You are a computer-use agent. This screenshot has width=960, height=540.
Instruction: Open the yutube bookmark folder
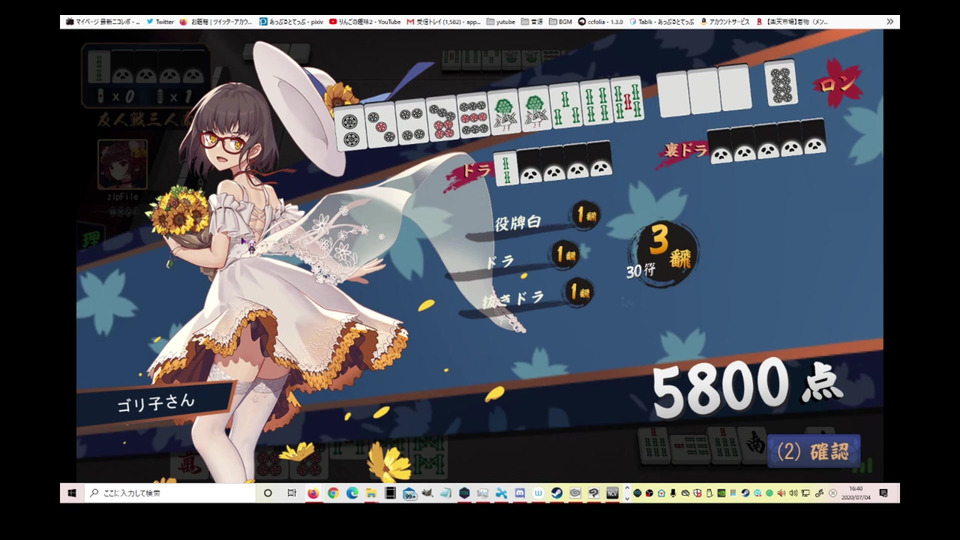pyautogui.click(x=501, y=21)
